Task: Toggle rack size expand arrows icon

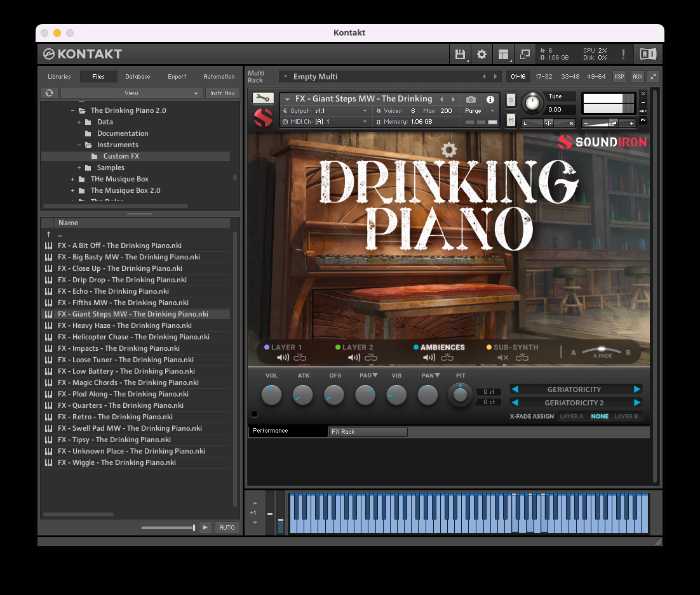Action: [x=653, y=77]
